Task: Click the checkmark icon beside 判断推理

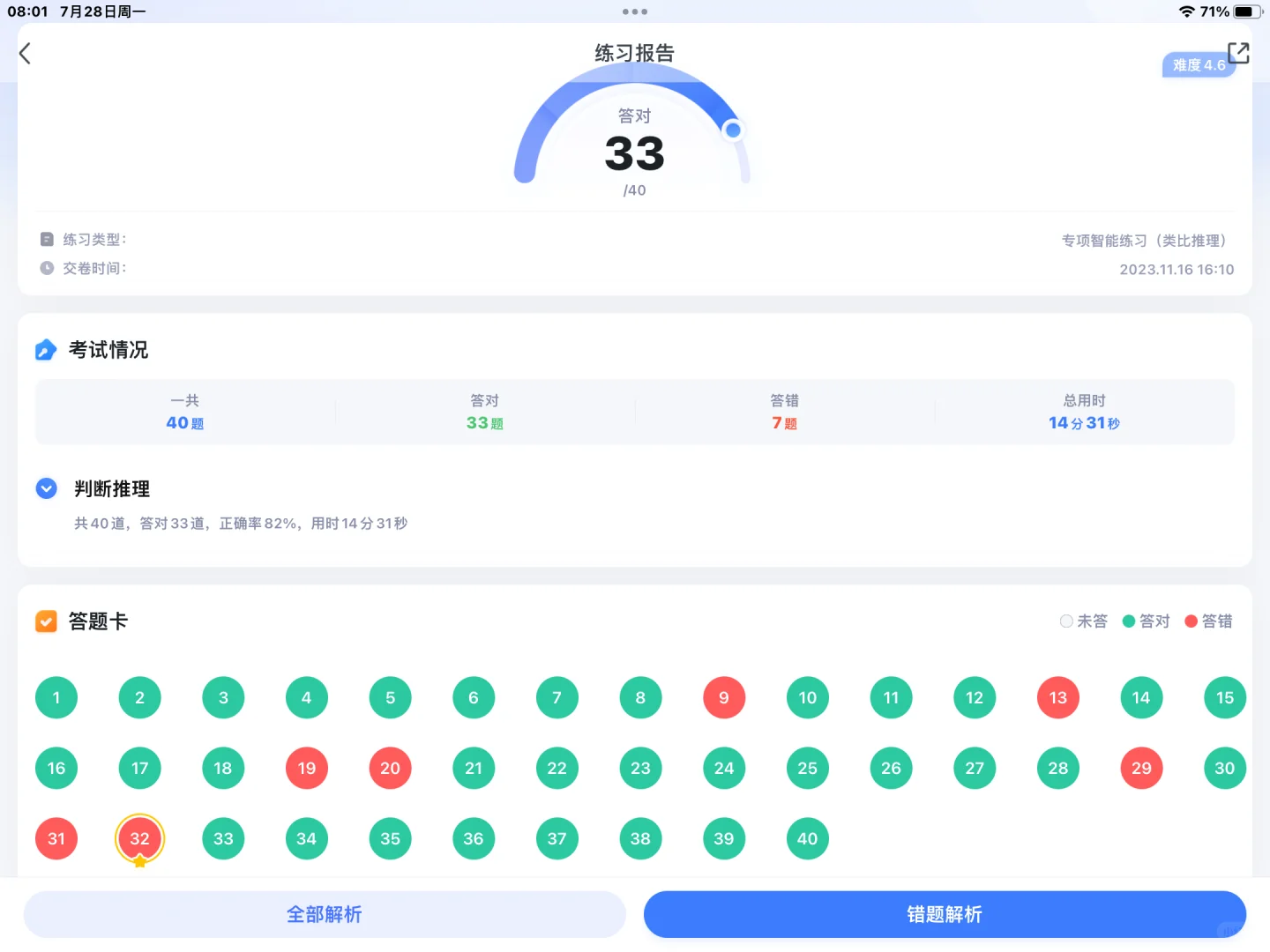Action: click(46, 487)
